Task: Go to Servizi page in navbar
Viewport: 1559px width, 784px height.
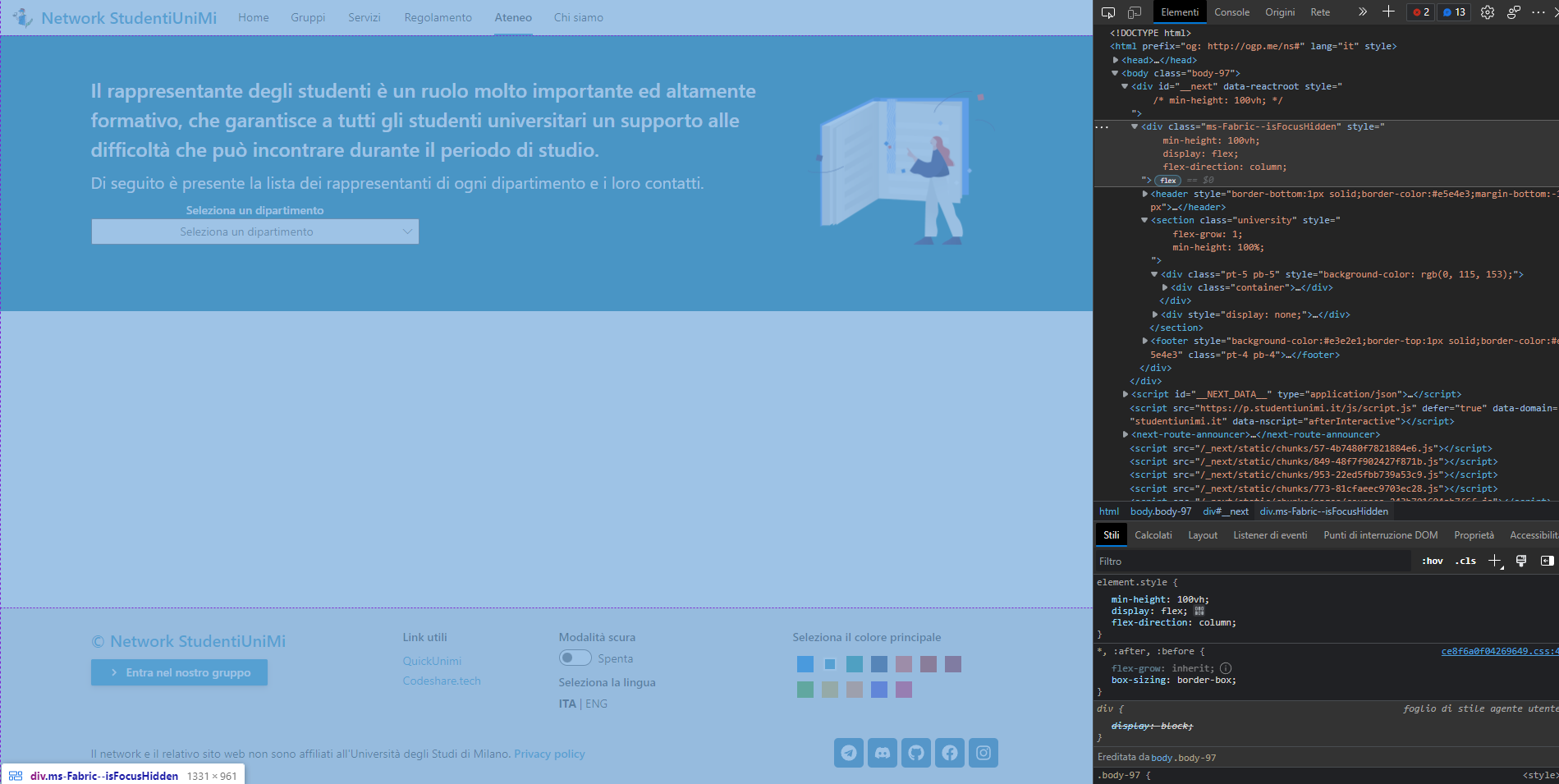Action: point(365,17)
